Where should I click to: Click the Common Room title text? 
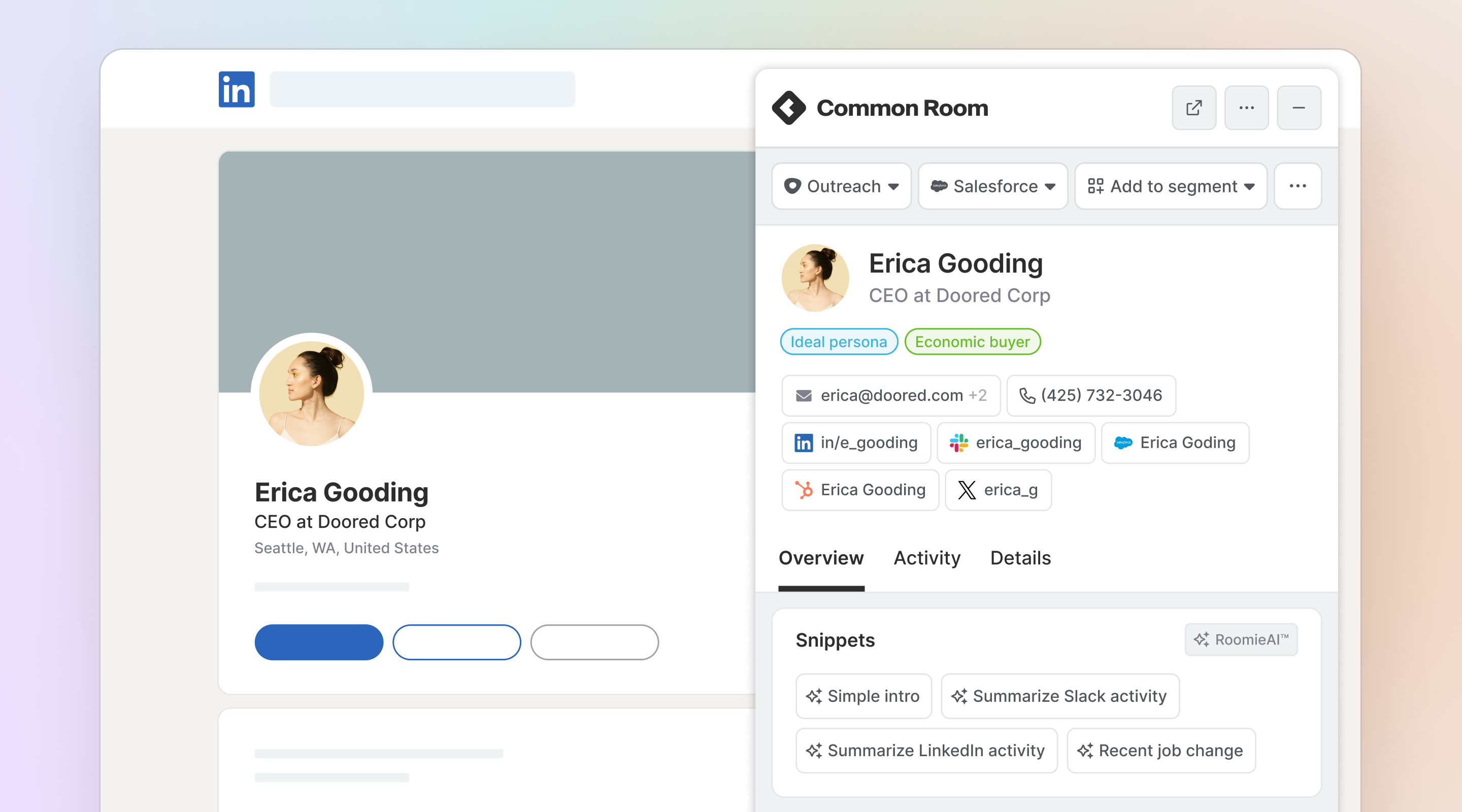[x=903, y=108]
